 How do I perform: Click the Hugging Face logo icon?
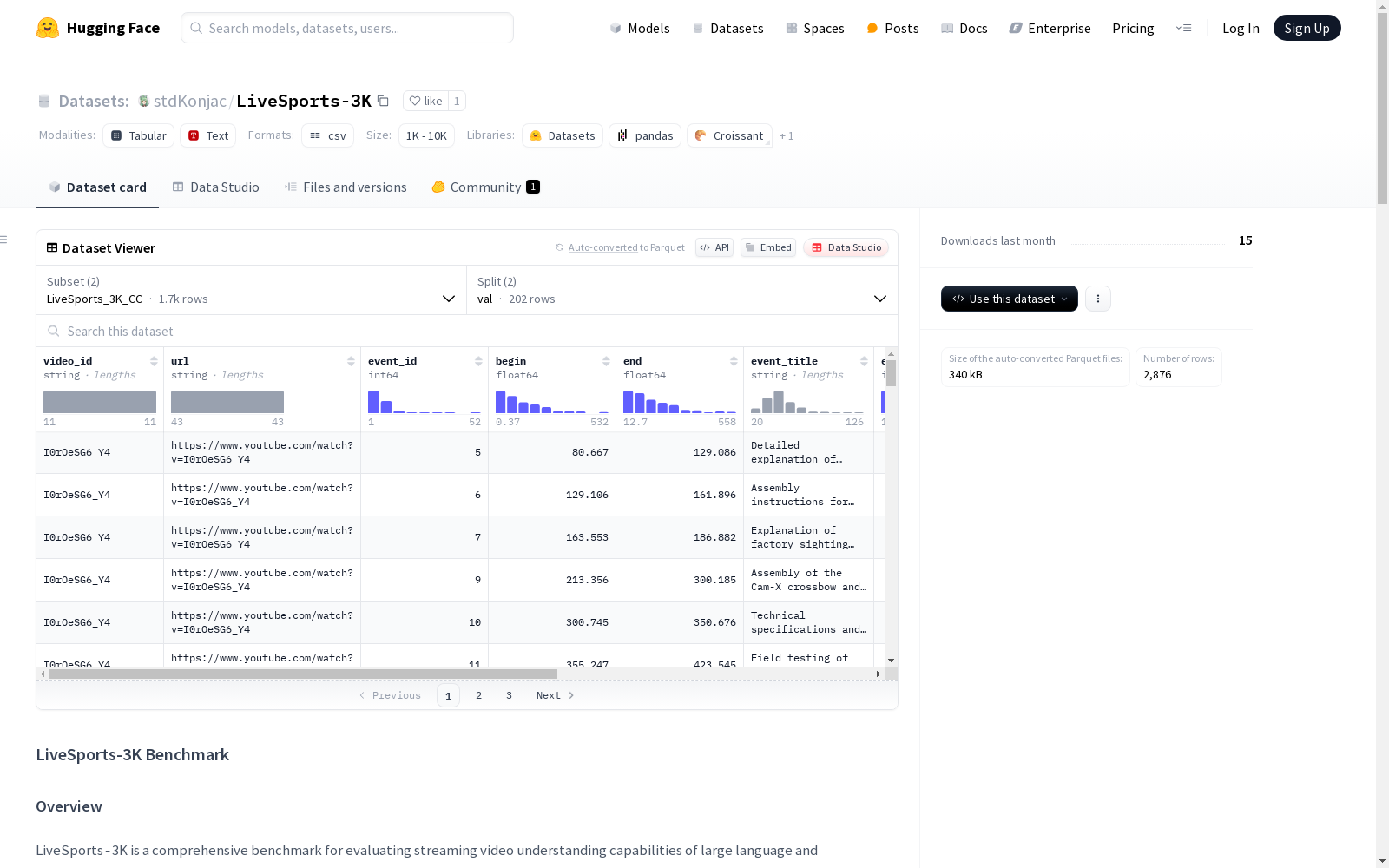coord(48,28)
